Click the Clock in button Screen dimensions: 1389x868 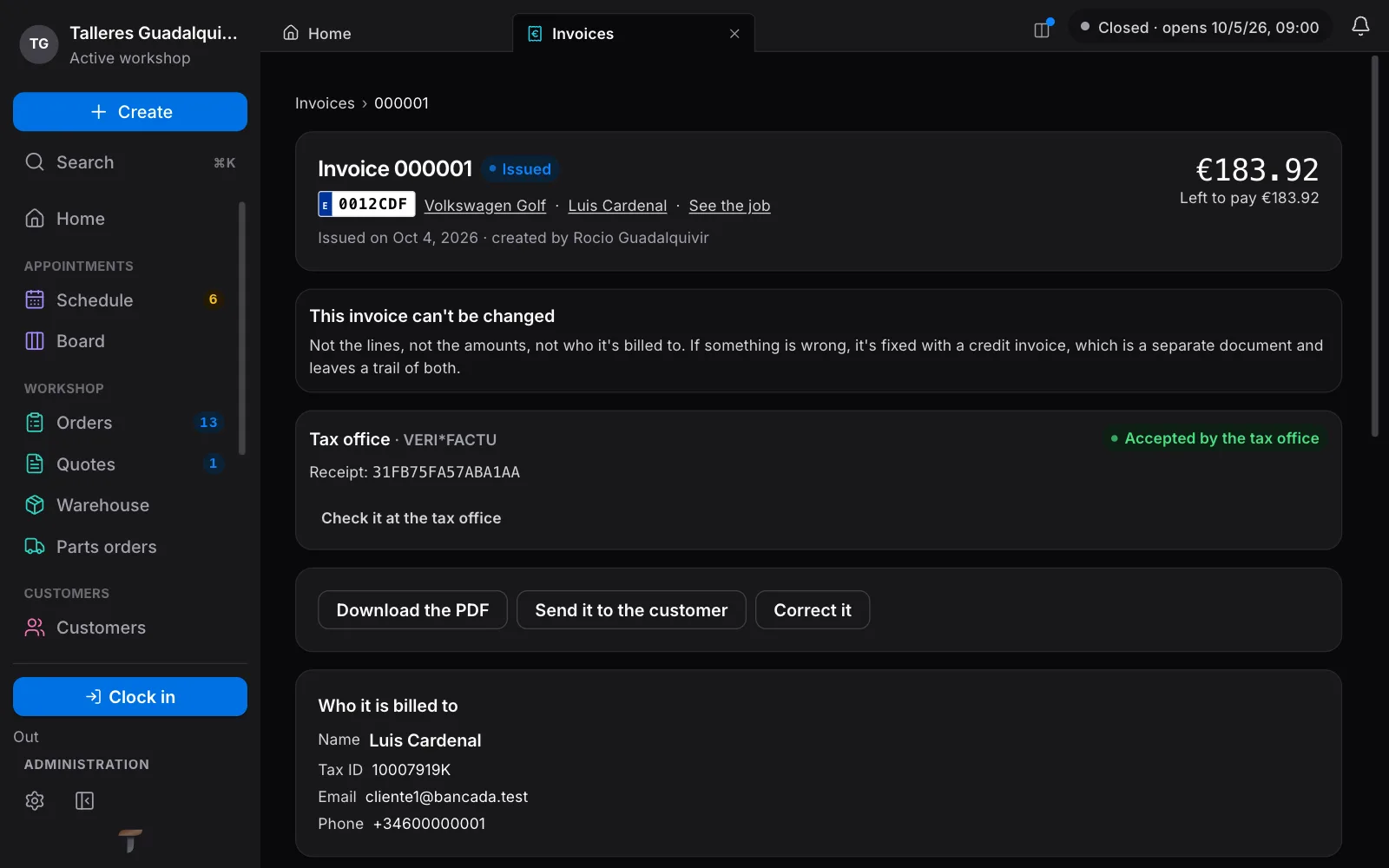tap(130, 697)
